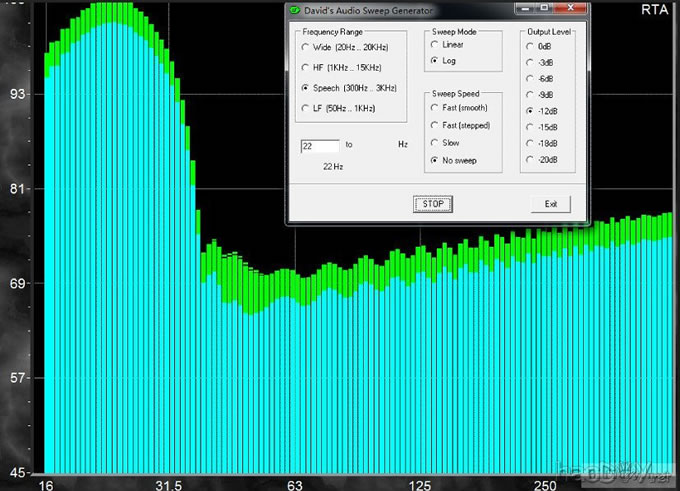Set output level to -6dB
Screen dimensions: 680x491
point(530,78)
